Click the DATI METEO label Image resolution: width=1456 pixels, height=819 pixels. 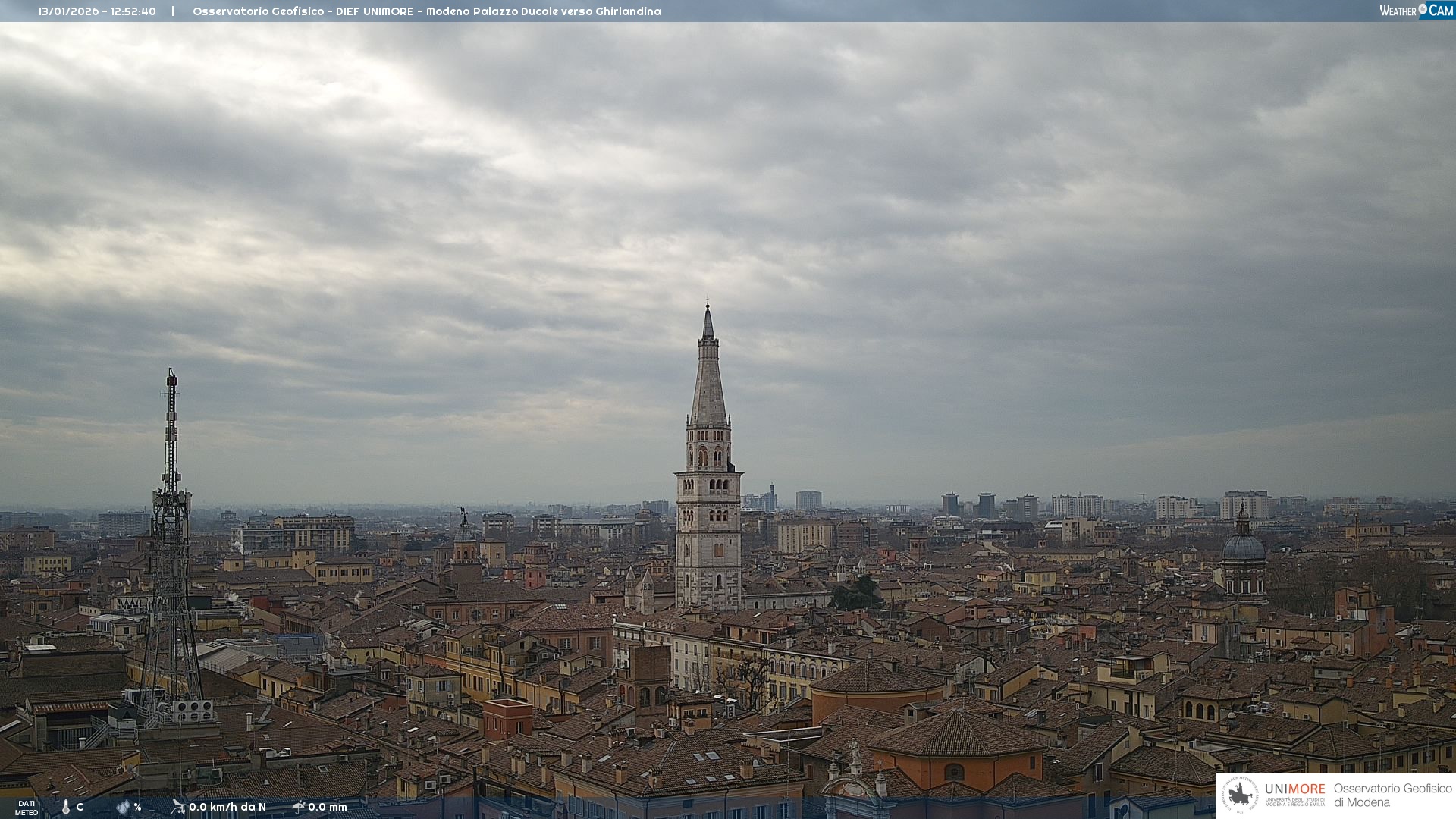click(x=27, y=808)
